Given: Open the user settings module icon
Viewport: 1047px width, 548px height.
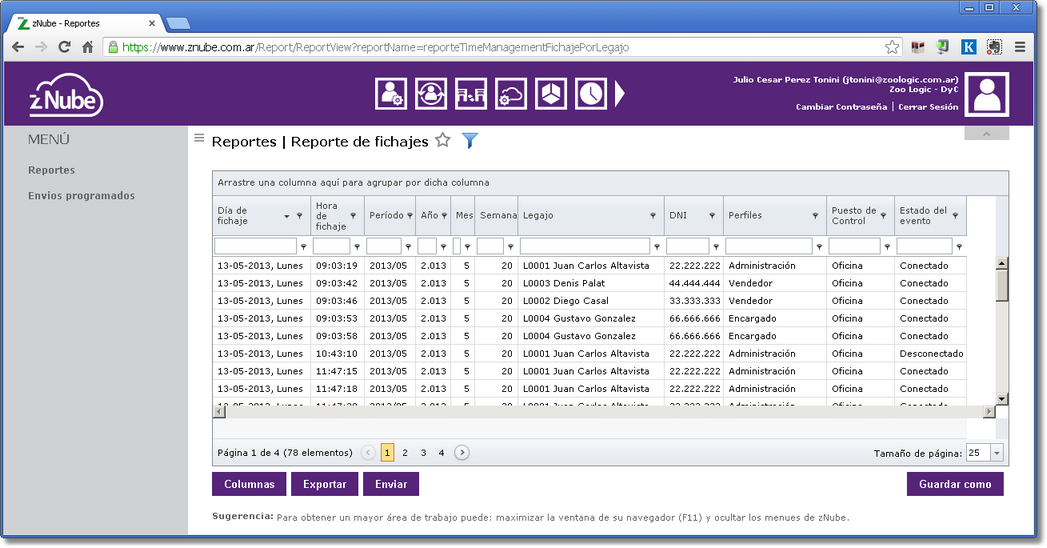Looking at the screenshot, I should pyautogui.click(x=390, y=94).
